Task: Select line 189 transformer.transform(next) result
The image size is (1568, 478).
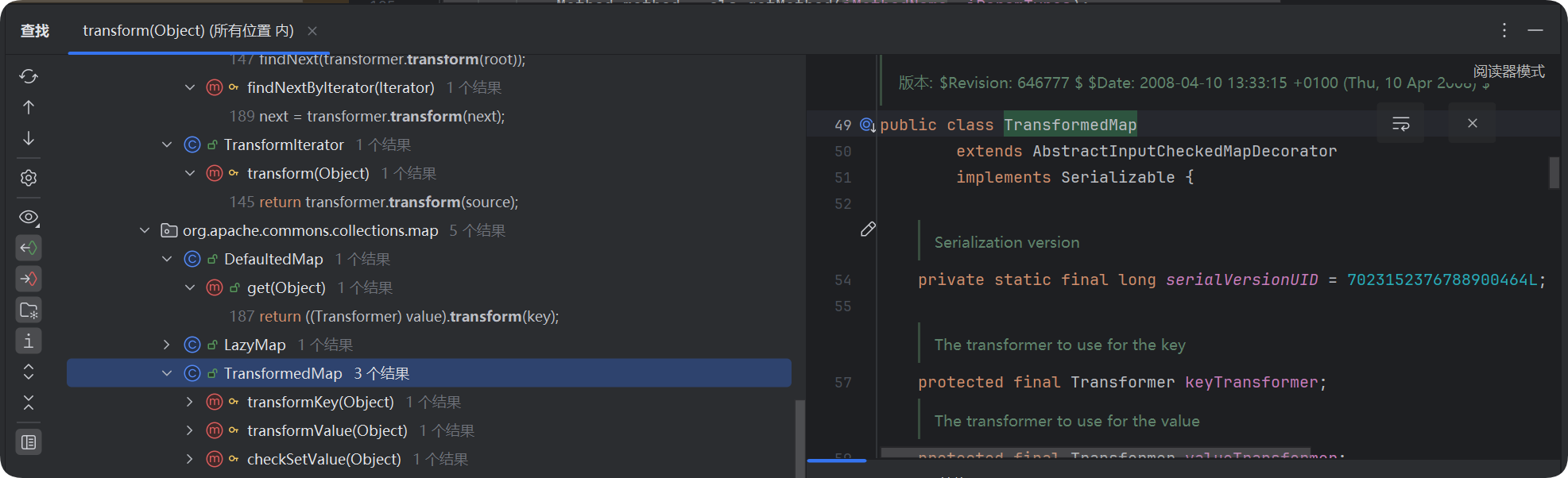Action: click(x=367, y=116)
